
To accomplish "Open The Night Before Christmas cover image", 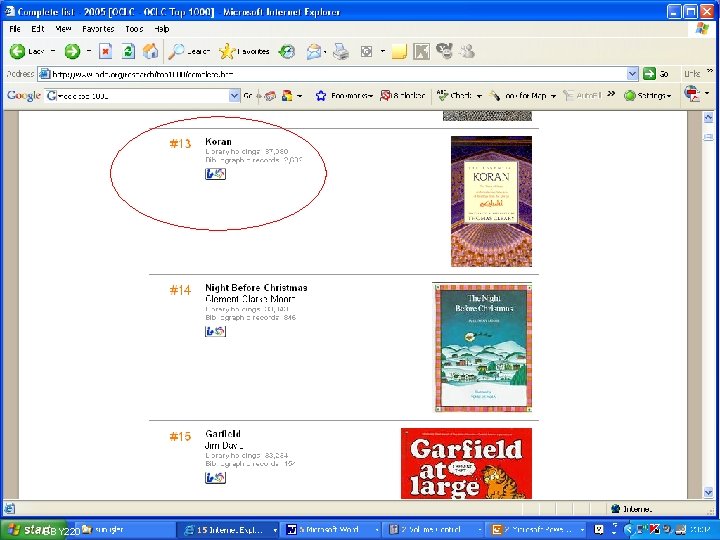I will [483, 348].
